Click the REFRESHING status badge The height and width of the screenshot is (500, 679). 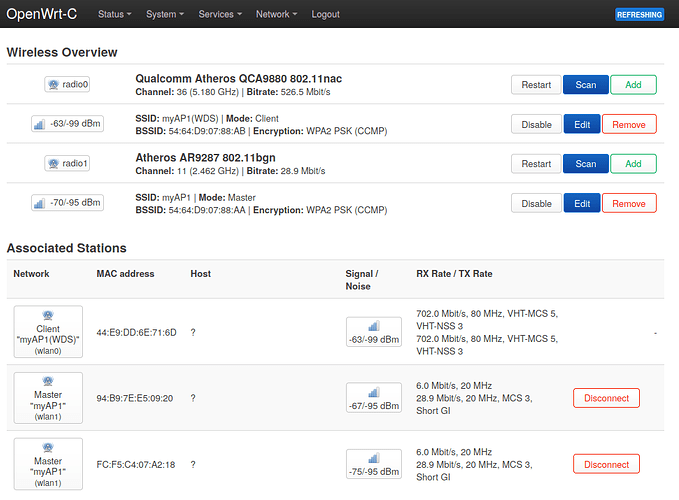click(x=640, y=15)
